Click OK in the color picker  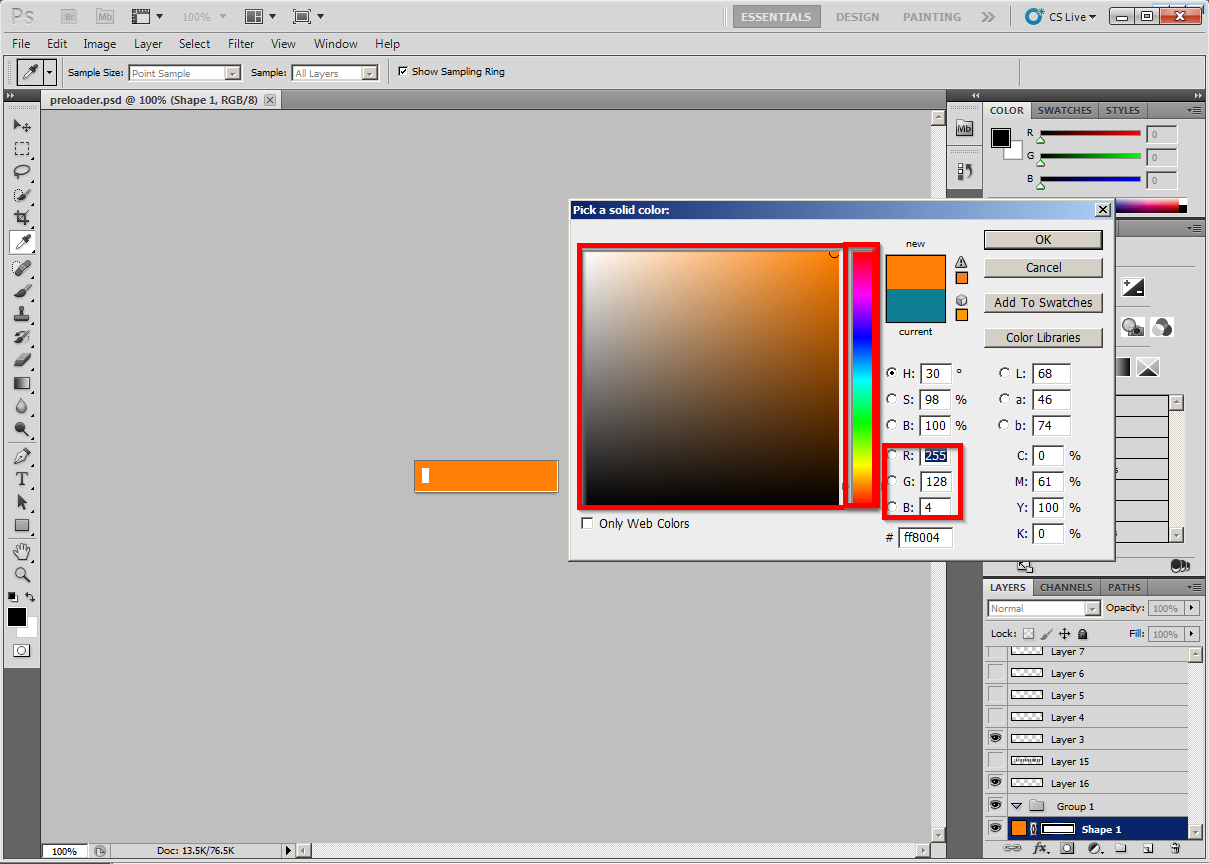[1043, 239]
